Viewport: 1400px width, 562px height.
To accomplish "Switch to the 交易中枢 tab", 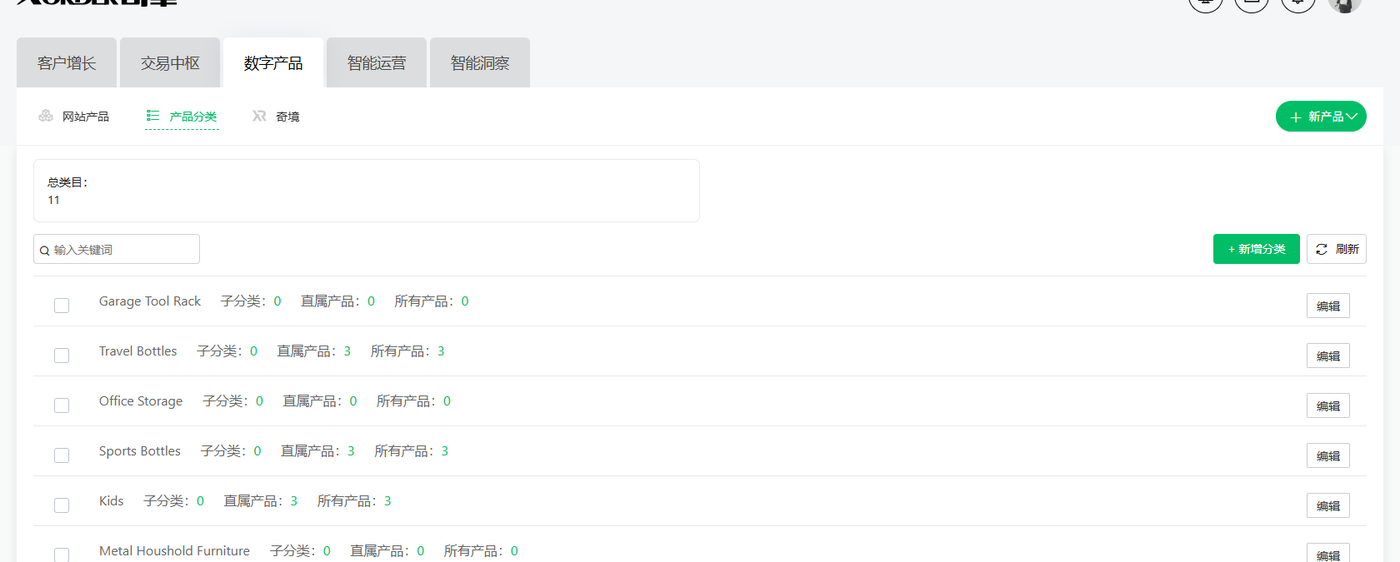I will pos(170,63).
